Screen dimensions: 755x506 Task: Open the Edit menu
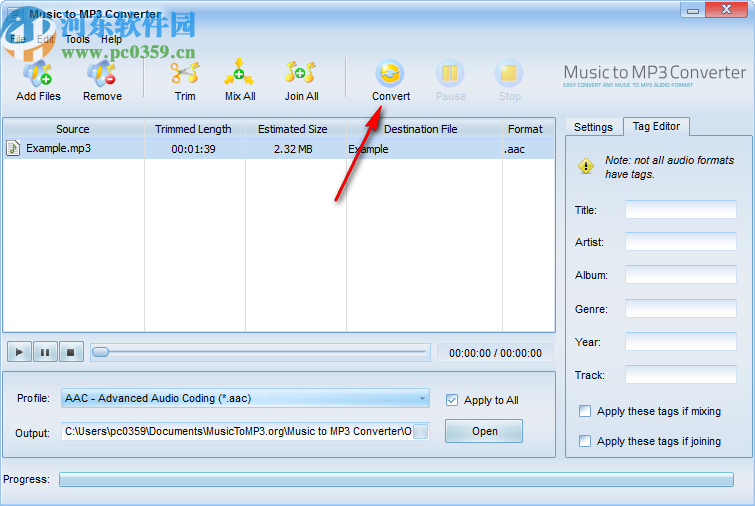46,39
